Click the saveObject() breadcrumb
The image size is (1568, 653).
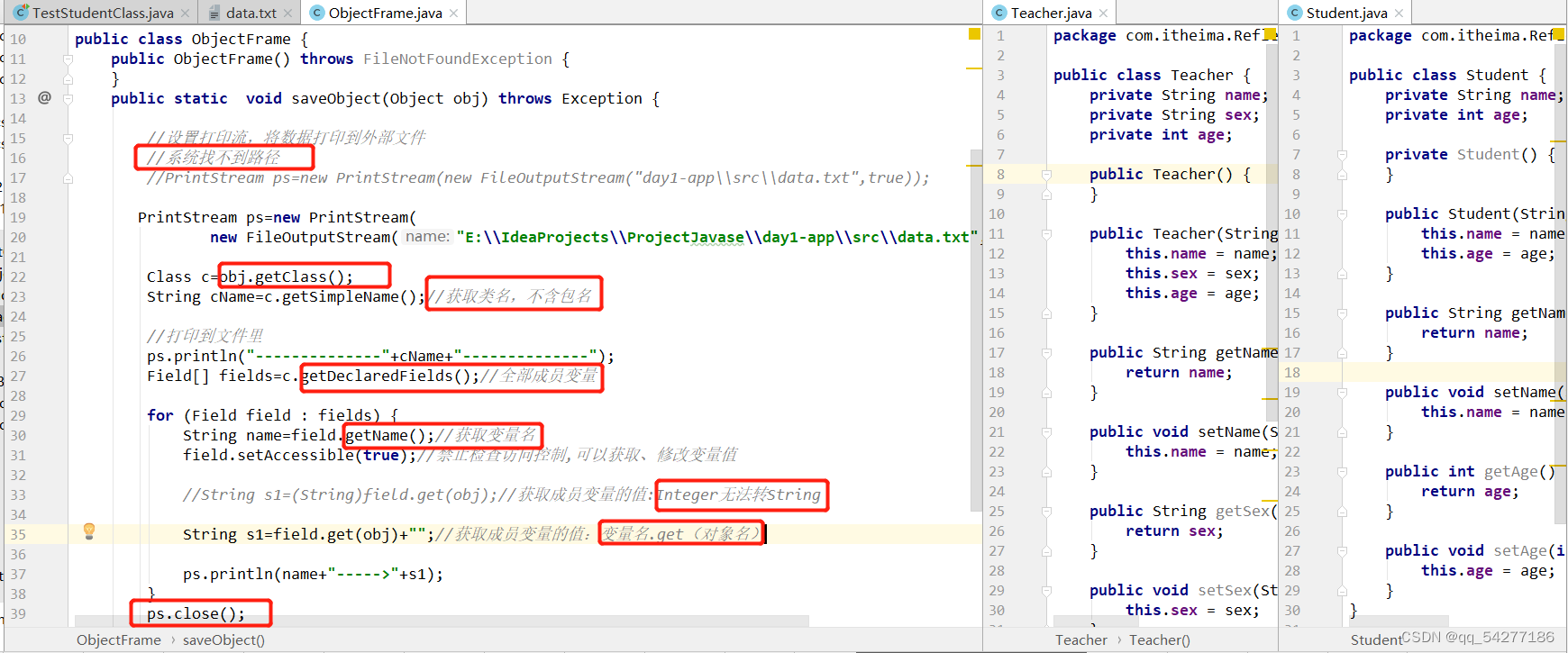pyautogui.click(x=223, y=640)
